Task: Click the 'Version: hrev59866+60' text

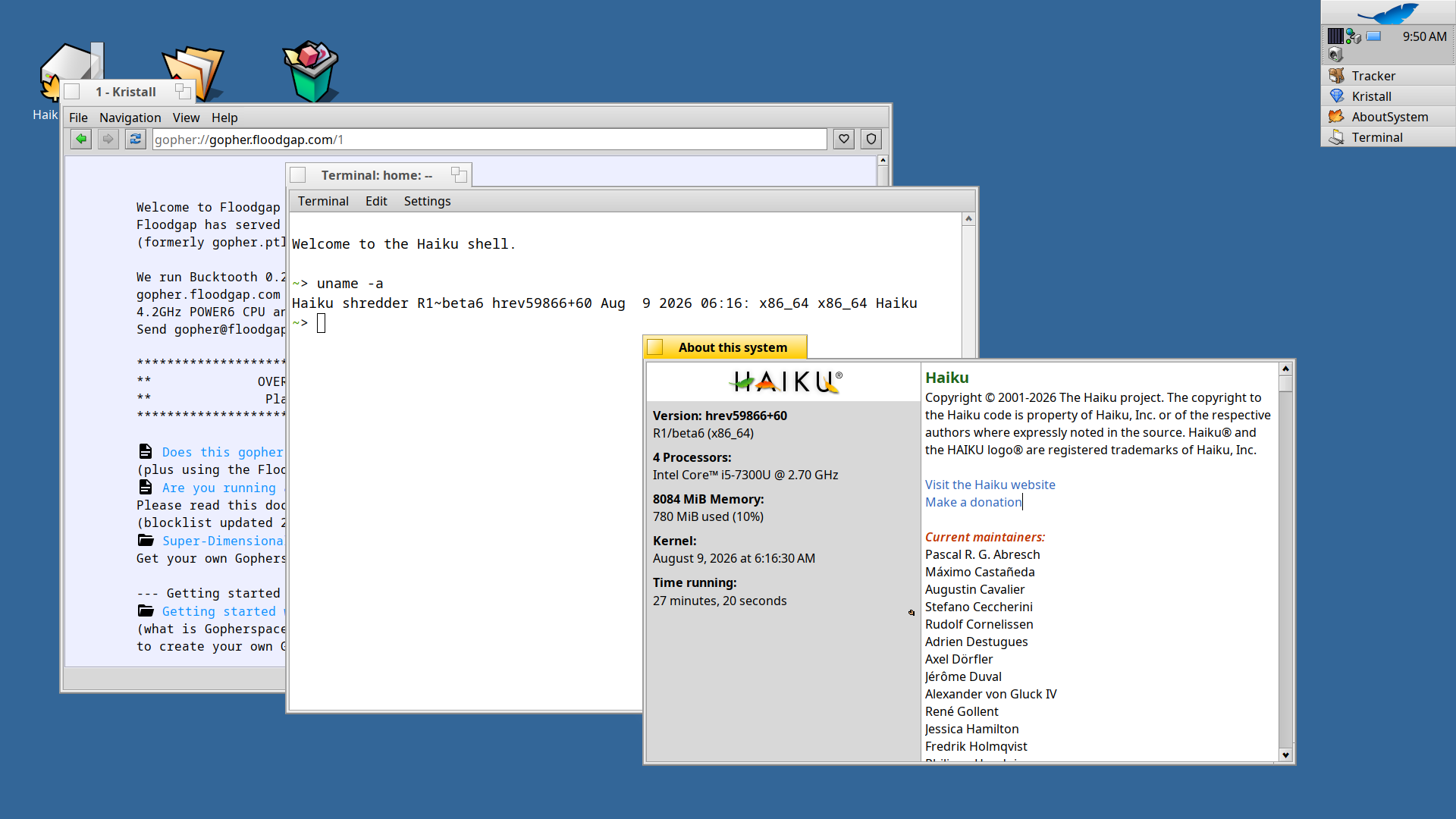Action: pyautogui.click(x=720, y=416)
